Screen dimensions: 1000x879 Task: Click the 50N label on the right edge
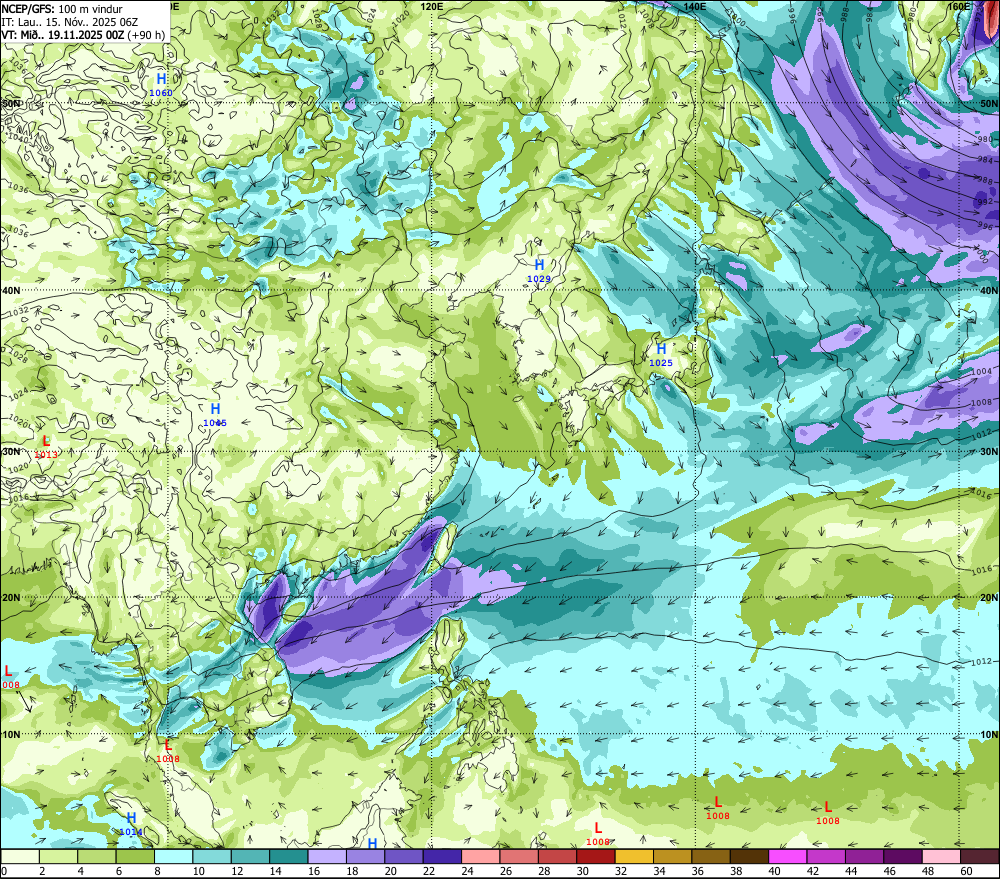(x=989, y=103)
